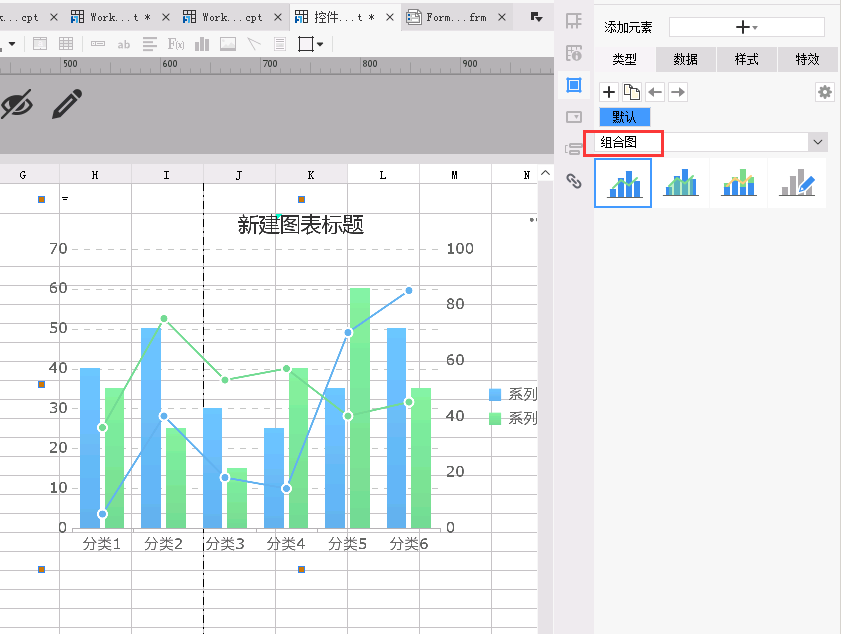Click the plus icon to add a chart

(x=609, y=92)
